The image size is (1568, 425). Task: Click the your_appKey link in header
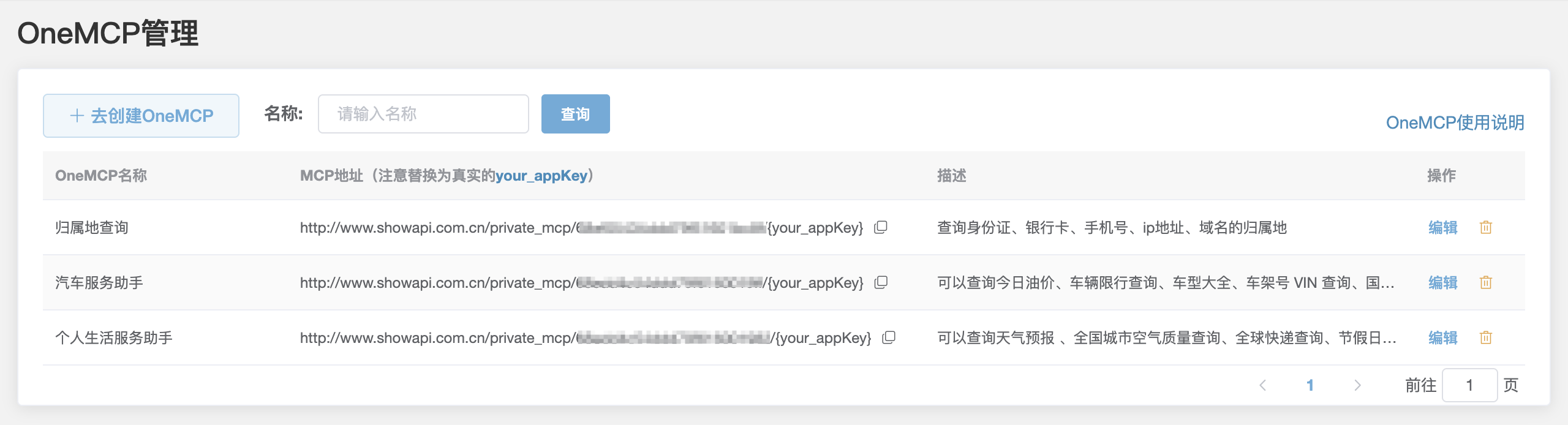tap(541, 176)
